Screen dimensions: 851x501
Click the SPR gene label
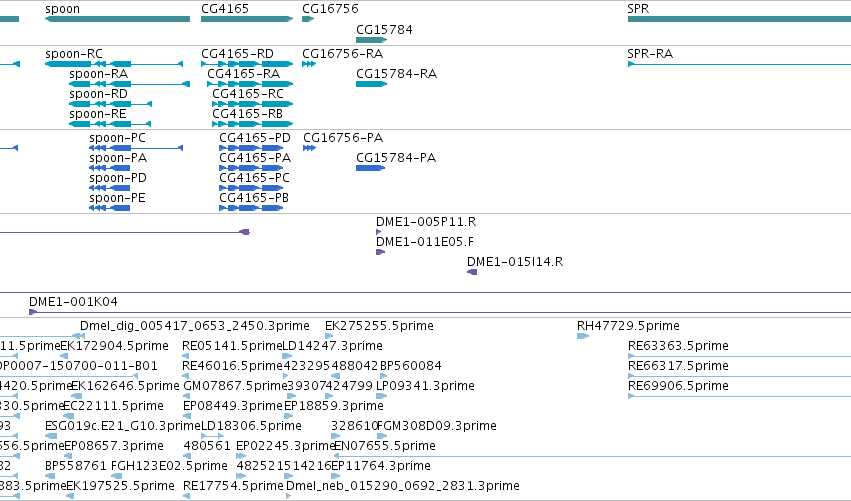[638, 9]
